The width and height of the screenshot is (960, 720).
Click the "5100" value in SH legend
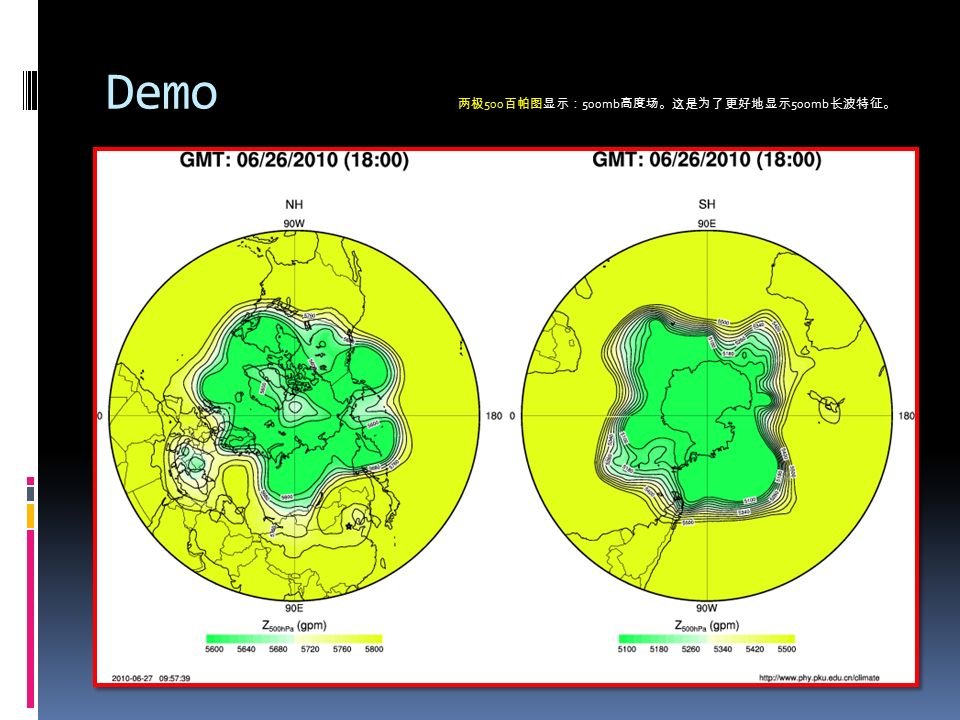point(627,649)
